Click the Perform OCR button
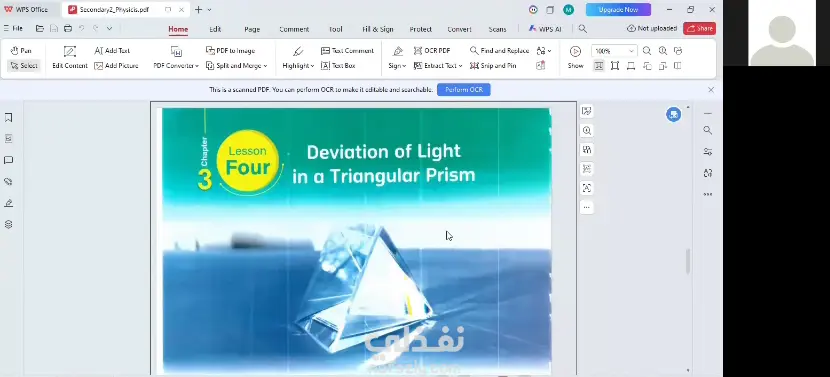This screenshot has width=830, height=377. 464,89
